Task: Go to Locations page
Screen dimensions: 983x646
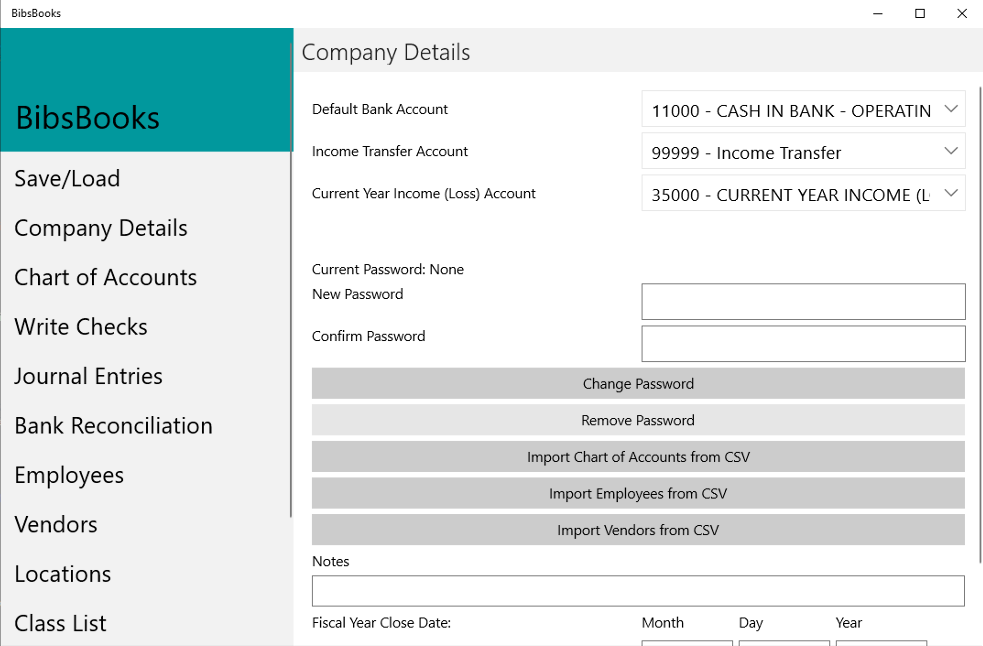Action: coord(62,574)
